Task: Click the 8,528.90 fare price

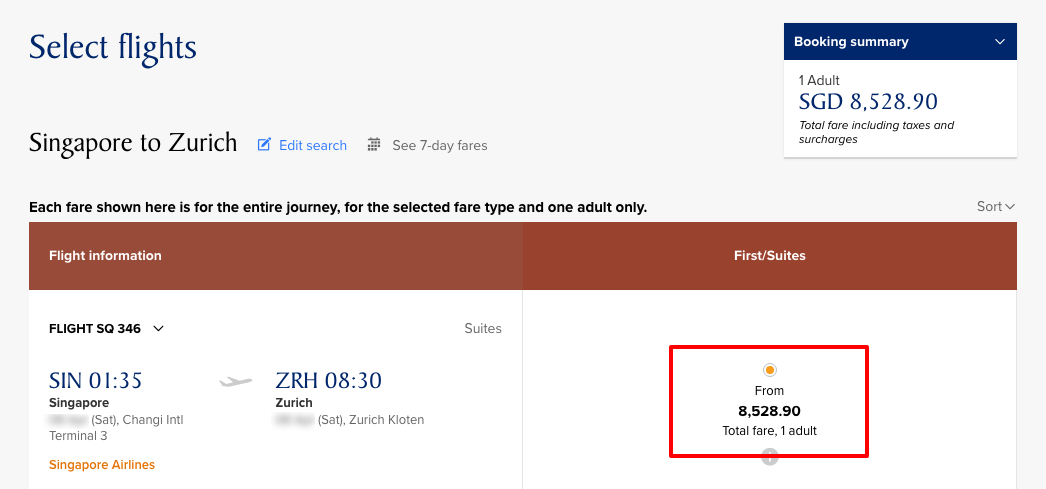Action: pos(769,411)
